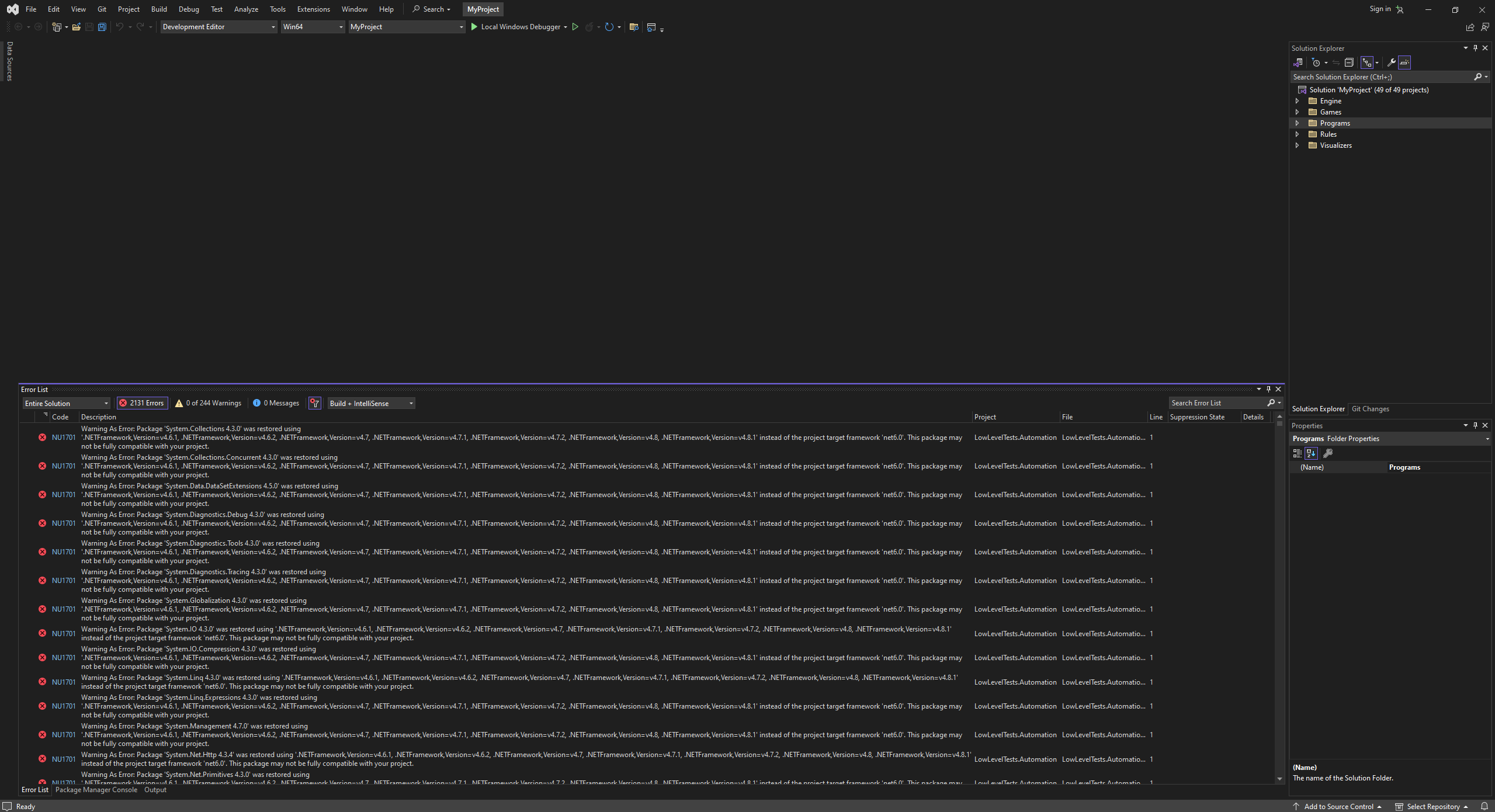
Task: Click the Visual Studio logo icon
Action: pyautogui.click(x=12, y=9)
